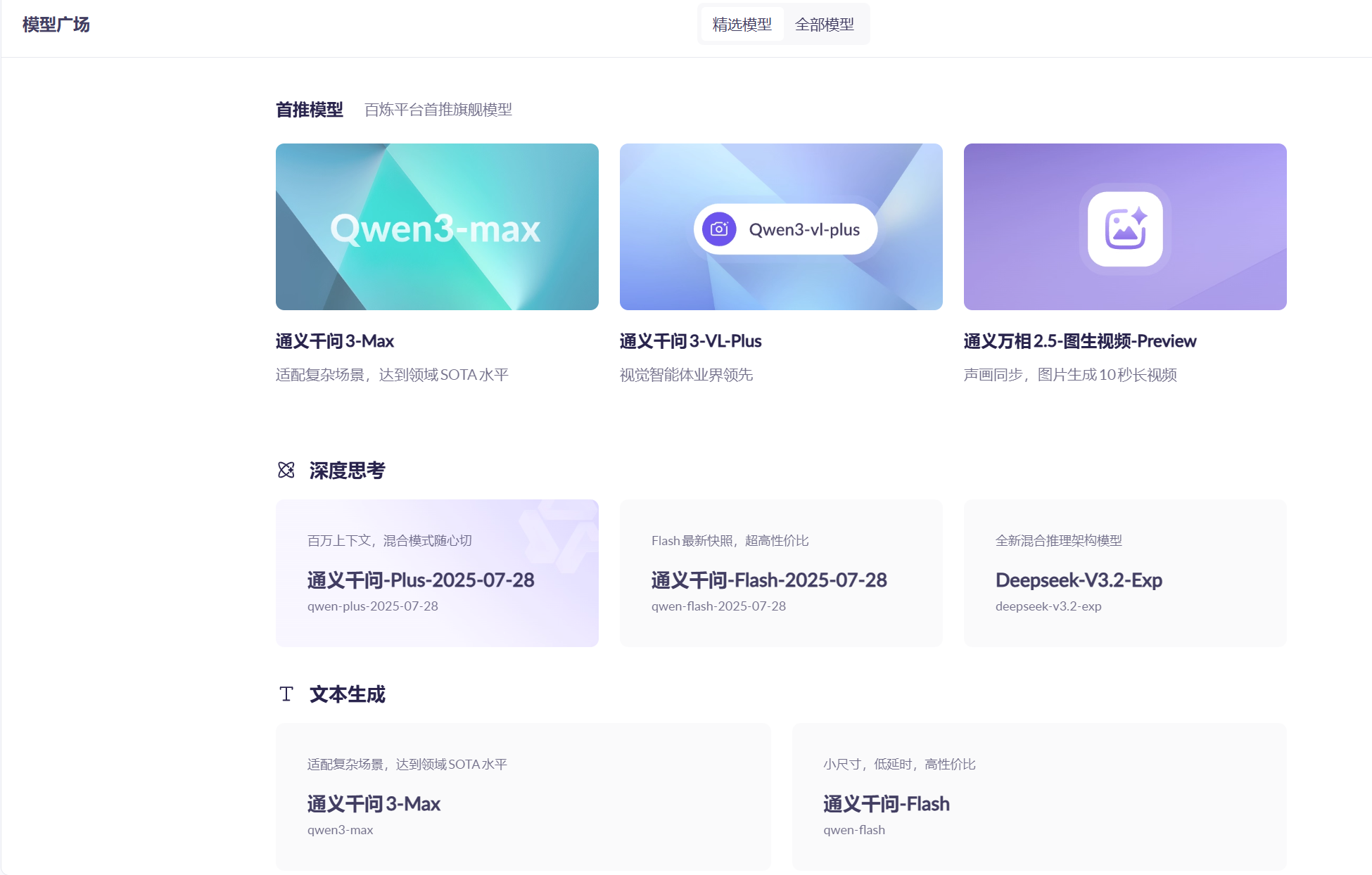This screenshot has width=1372, height=875.
Task: Click the 百炼平台首推旗舰模型 subtitle
Action: [438, 110]
